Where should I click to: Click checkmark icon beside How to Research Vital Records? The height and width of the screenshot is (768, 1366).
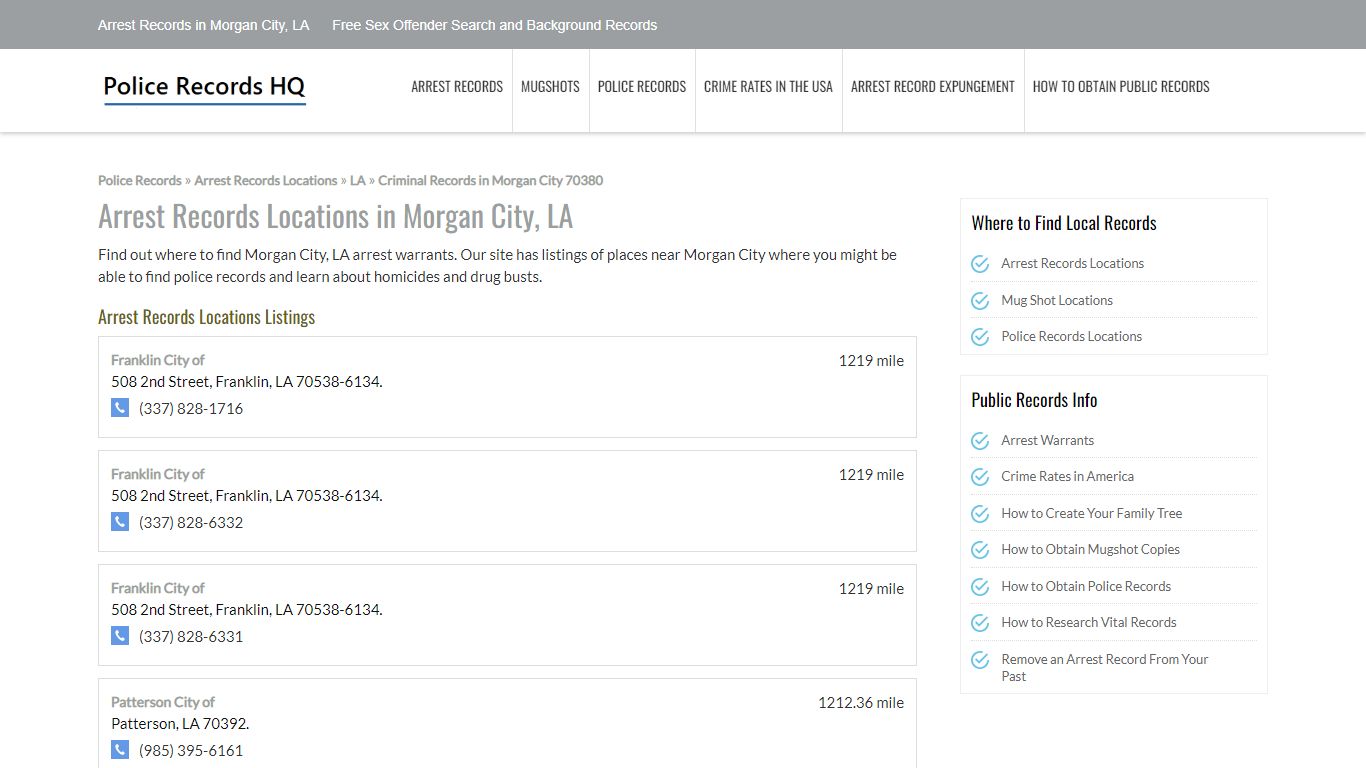980,623
